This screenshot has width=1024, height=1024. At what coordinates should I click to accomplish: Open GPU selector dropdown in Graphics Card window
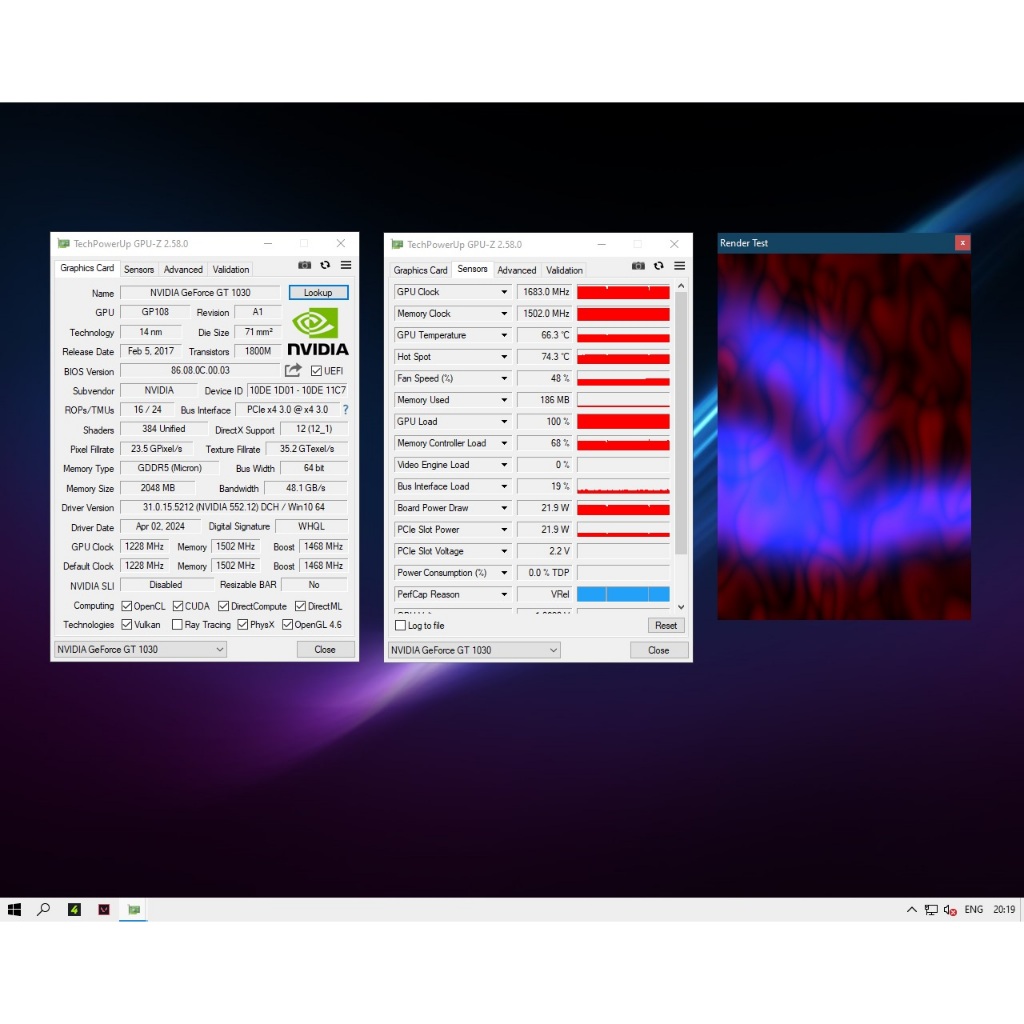coord(140,649)
